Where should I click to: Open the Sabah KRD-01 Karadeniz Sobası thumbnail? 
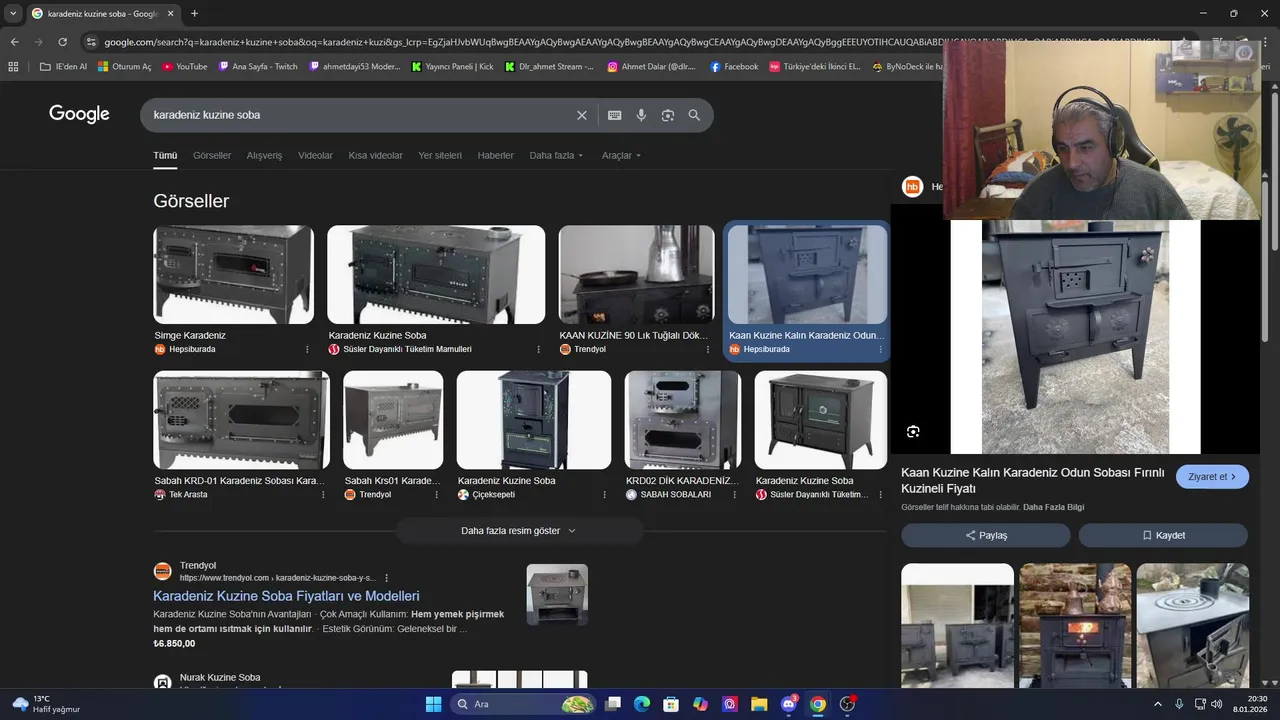pyautogui.click(x=241, y=420)
